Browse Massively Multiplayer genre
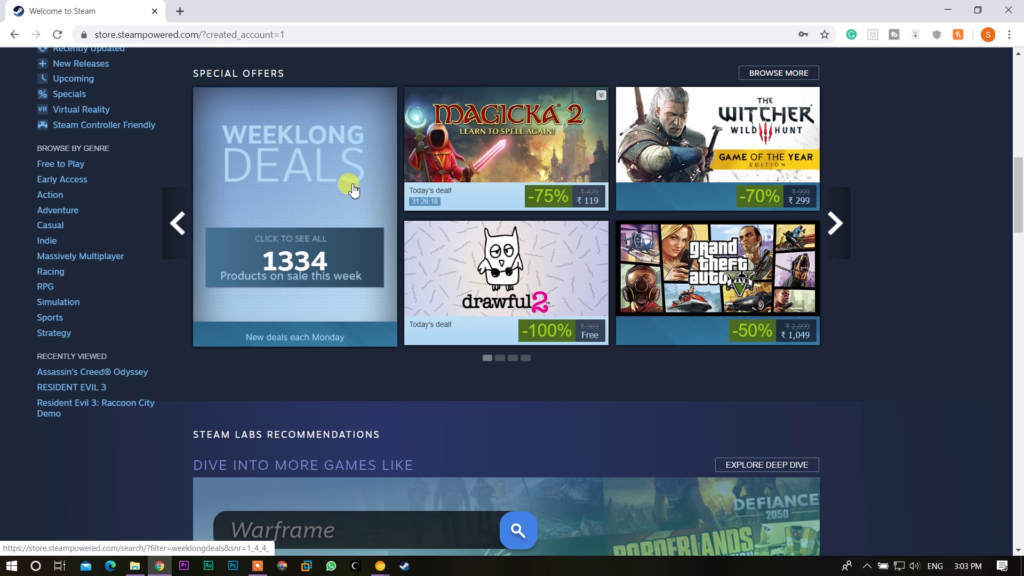 (x=80, y=256)
